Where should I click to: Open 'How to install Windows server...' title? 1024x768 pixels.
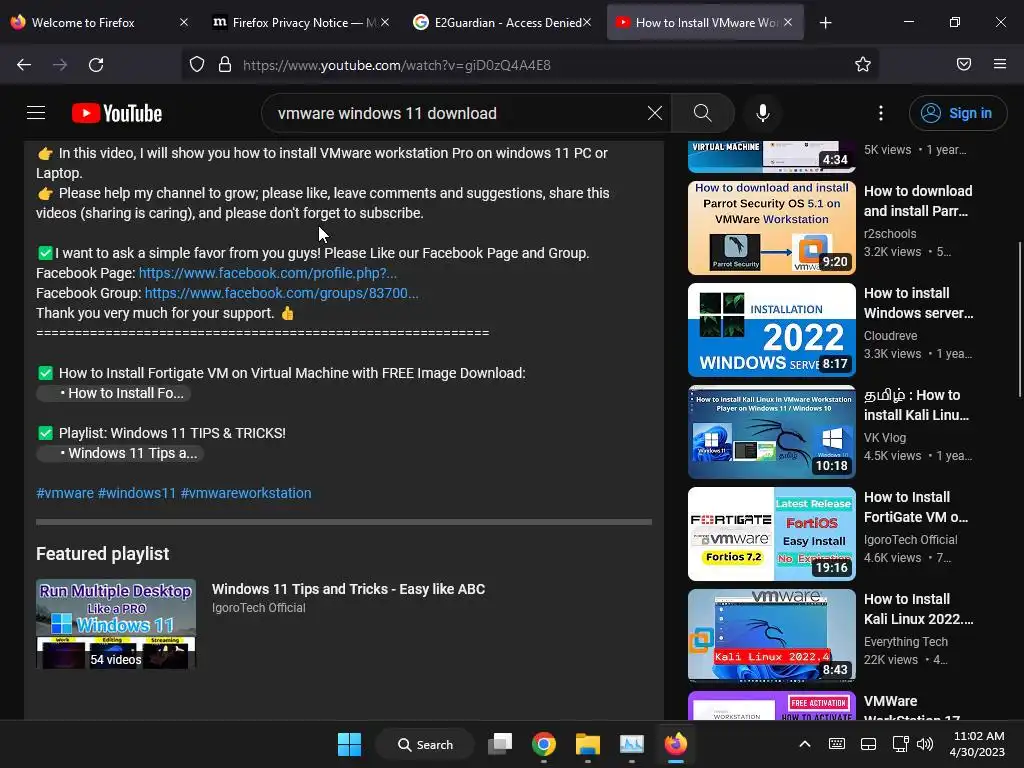918,303
